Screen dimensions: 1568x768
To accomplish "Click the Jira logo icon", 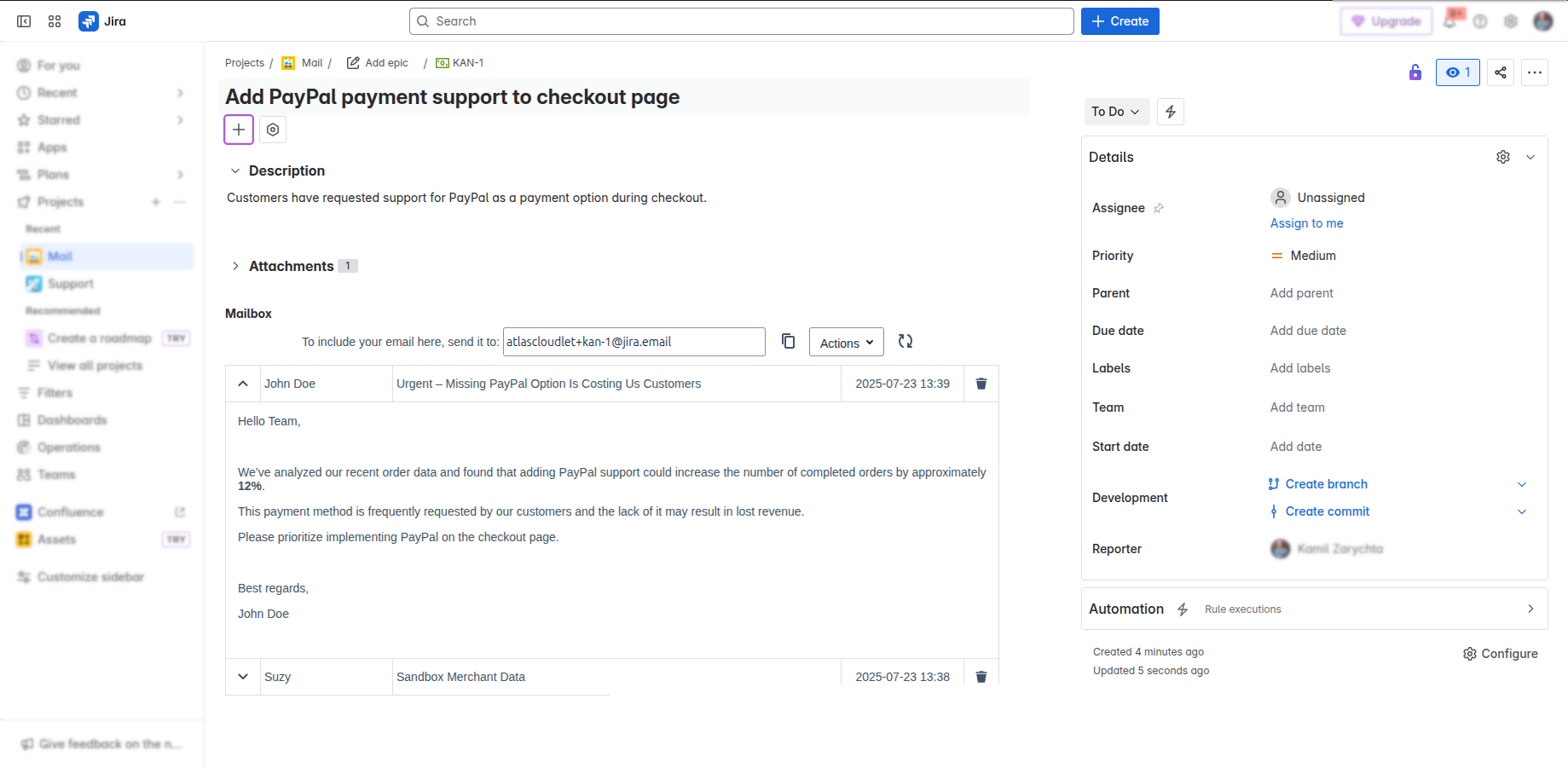I will point(88,21).
